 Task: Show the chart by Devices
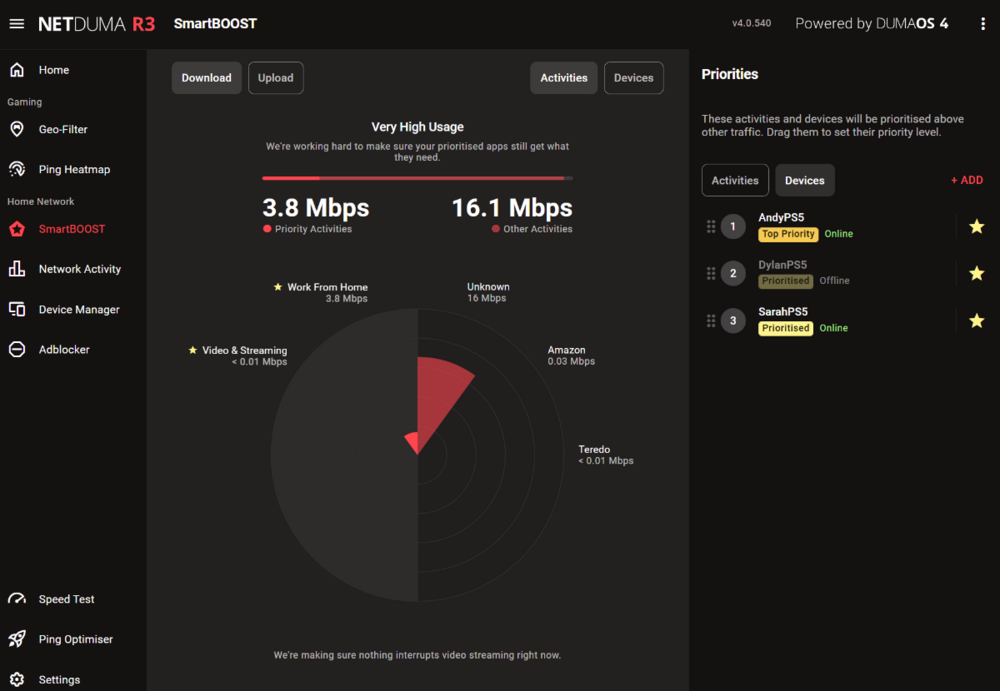click(x=633, y=78)
